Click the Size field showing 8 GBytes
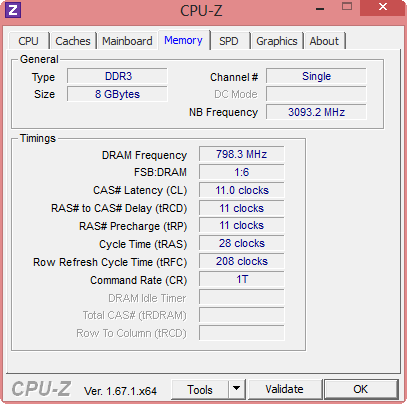 [117, 94]
